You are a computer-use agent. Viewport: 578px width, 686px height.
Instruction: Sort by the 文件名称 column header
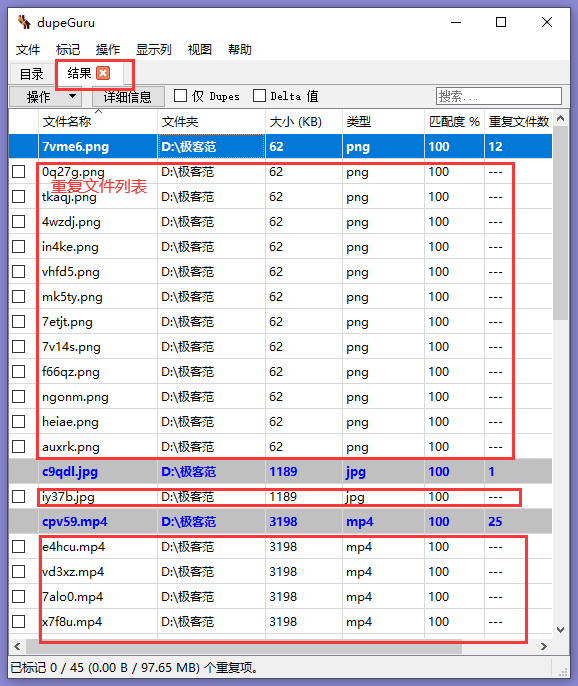click(98, 121)
